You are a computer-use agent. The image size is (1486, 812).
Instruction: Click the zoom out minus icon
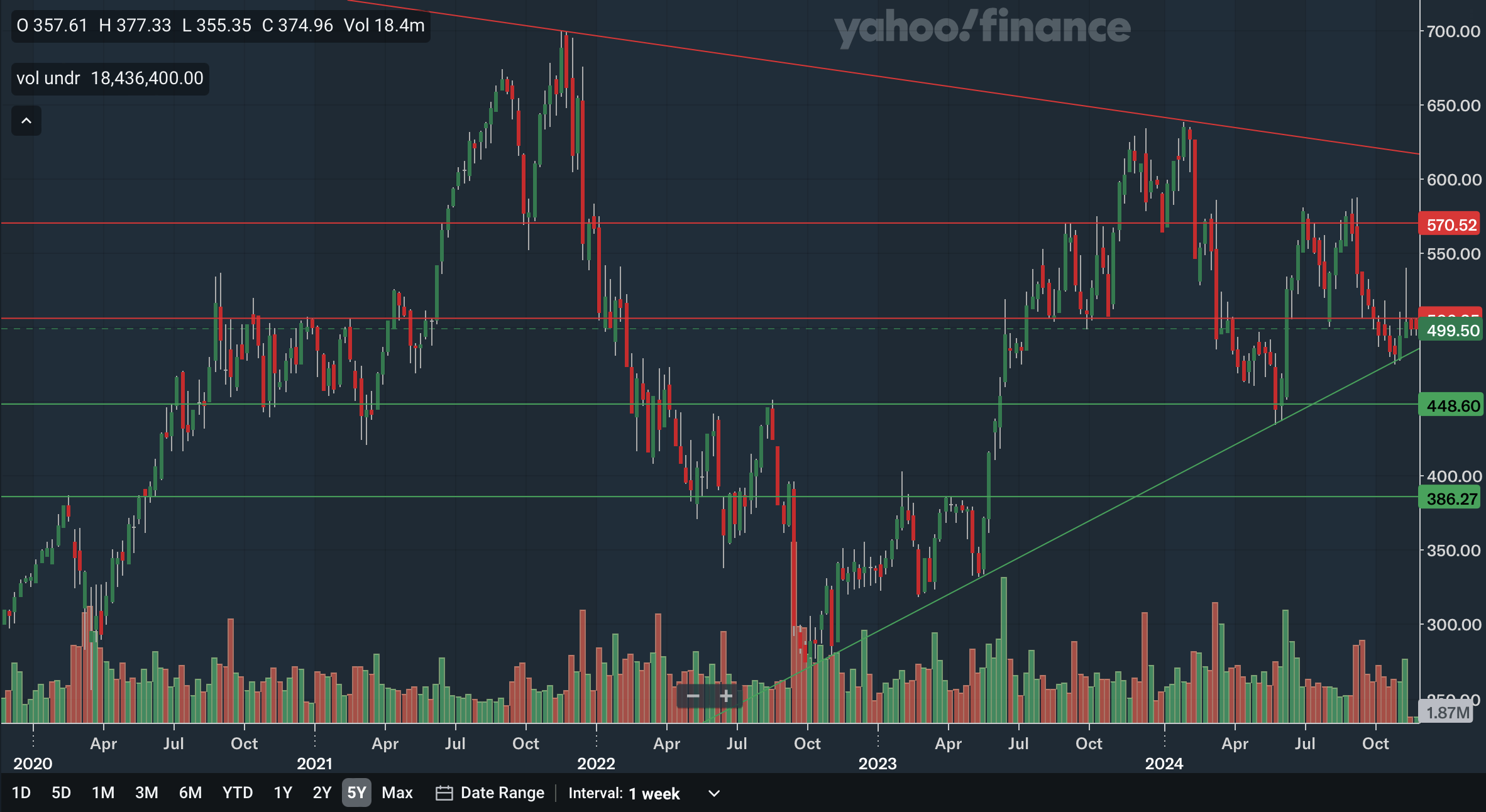693,696
